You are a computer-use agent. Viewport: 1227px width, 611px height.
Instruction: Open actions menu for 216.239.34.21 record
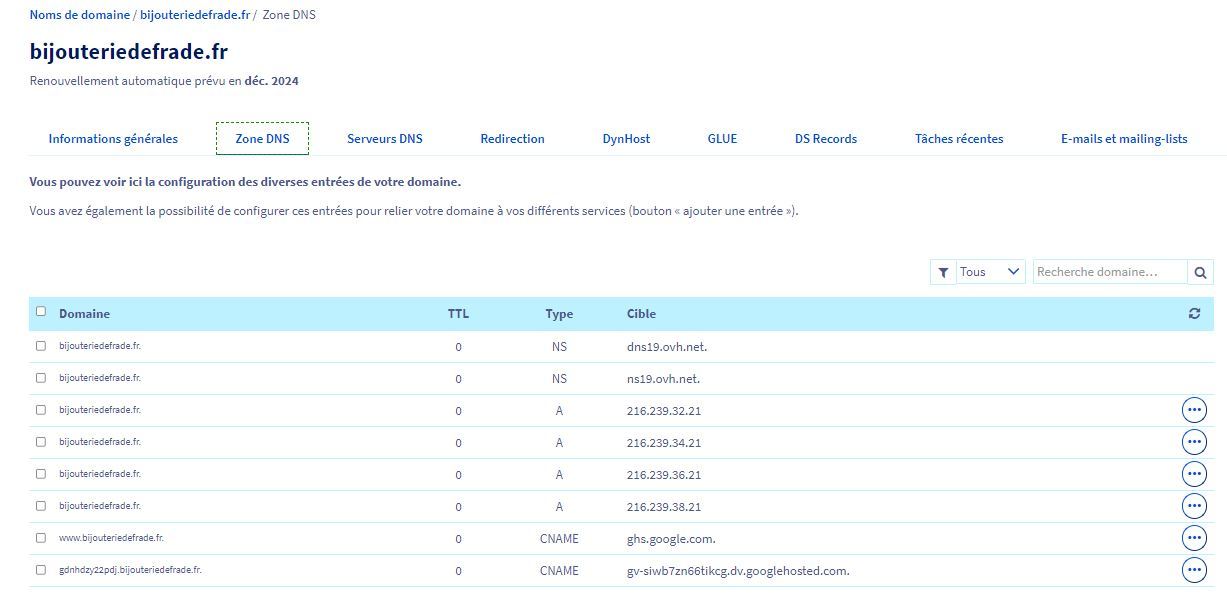(1194, 442)
